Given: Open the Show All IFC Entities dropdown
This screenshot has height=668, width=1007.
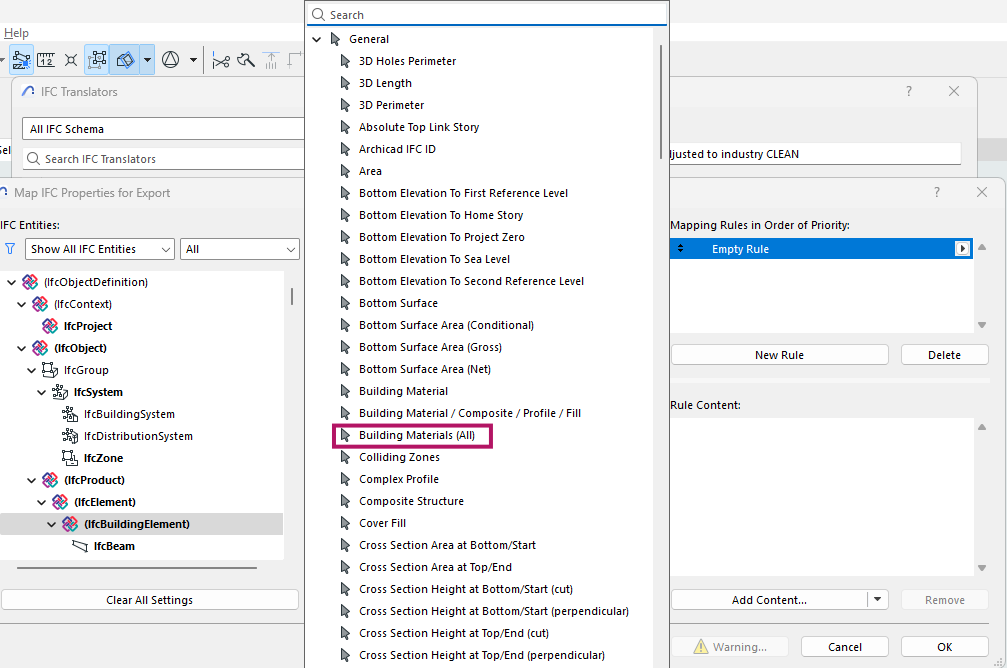Looking at the screenshot, I should click(100, 249).
